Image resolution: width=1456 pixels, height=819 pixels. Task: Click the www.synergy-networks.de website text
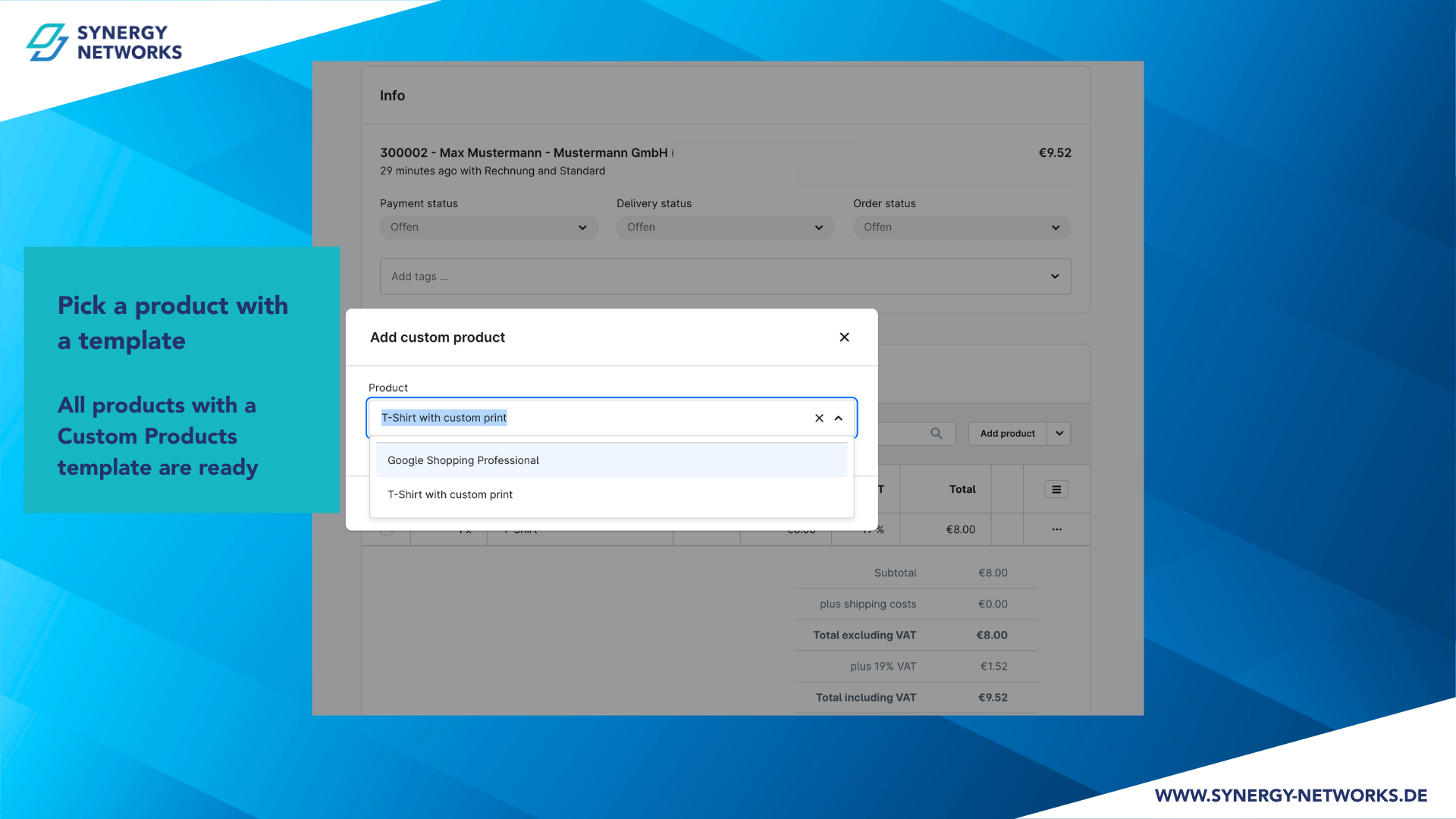click(x=1291, y=795)
